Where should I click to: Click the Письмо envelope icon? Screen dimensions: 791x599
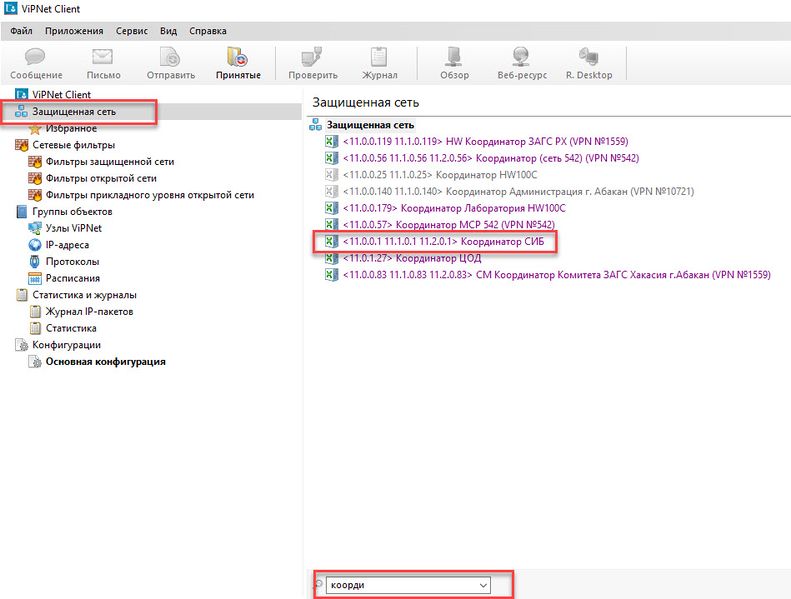point(102,57)
